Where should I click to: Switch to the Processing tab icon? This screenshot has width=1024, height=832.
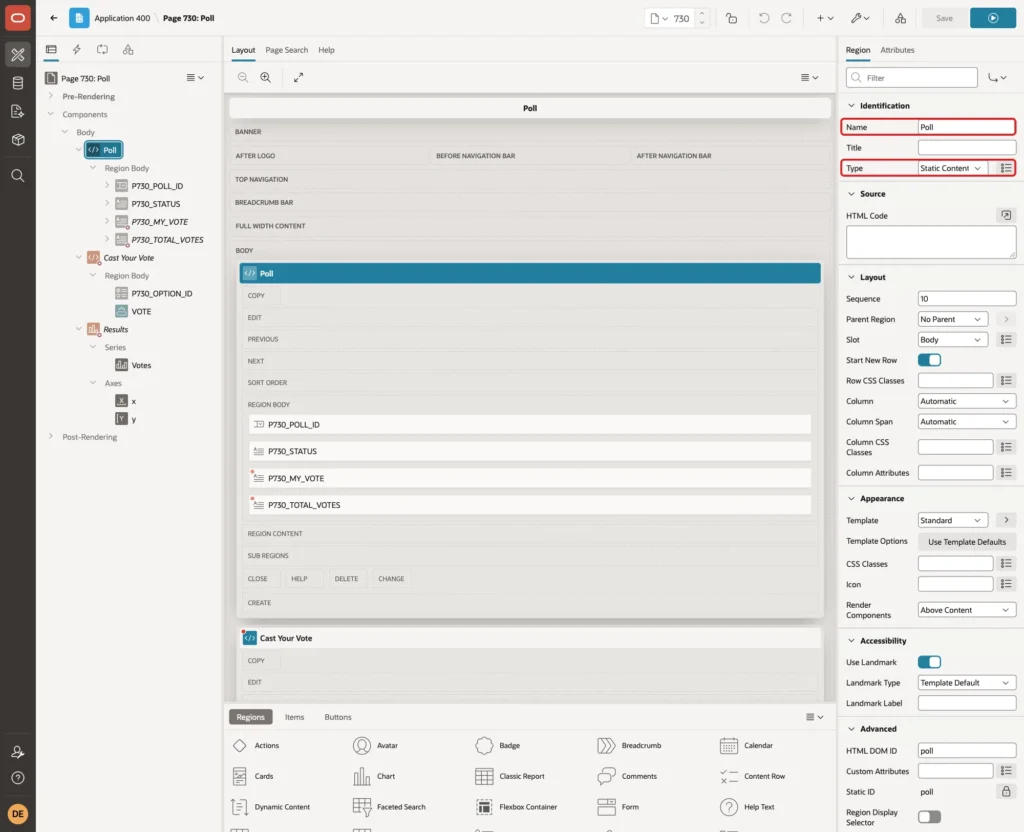pyautogui.click(x=103, y=50)
